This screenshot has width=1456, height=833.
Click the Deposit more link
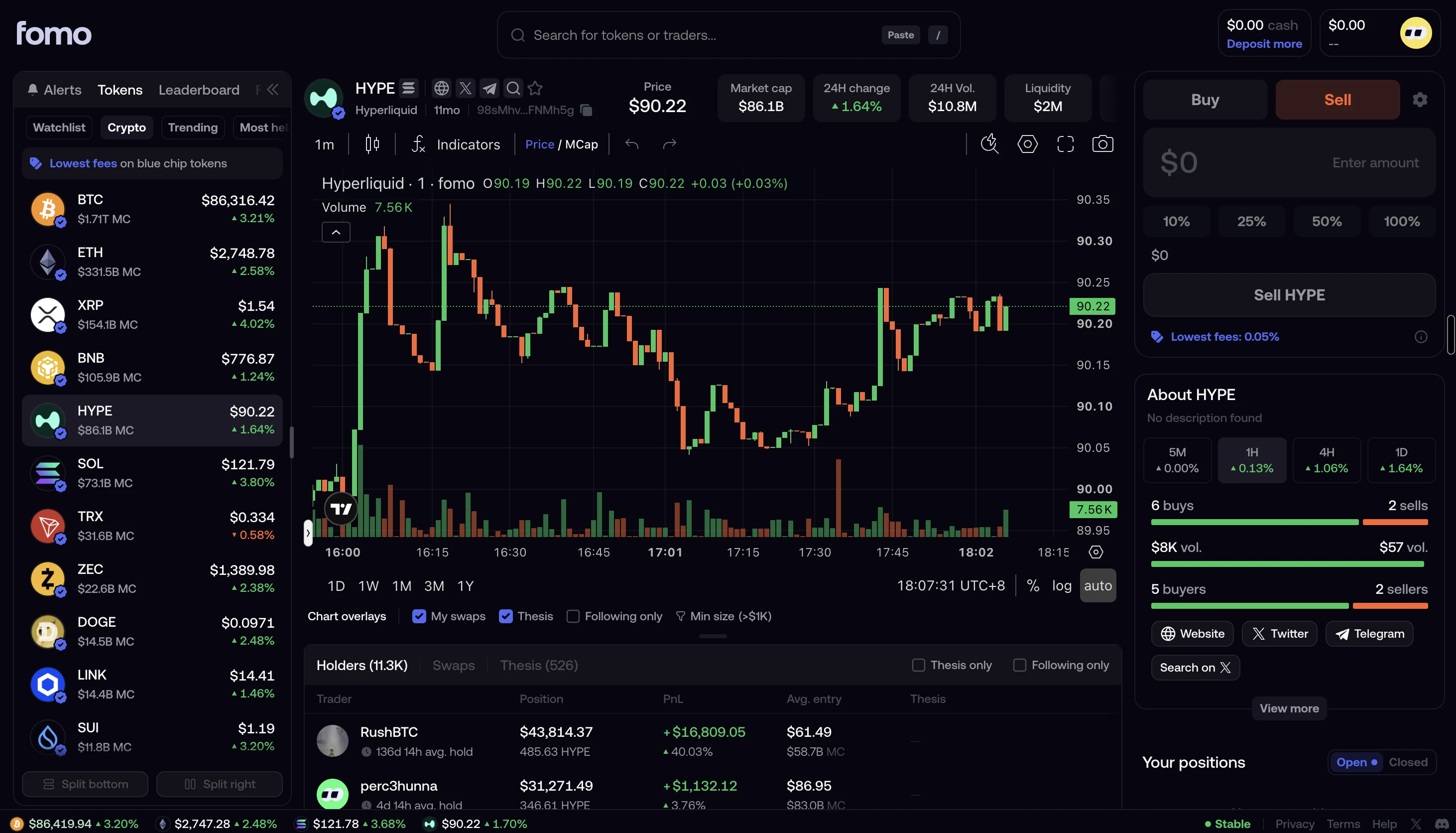click(x=1264, y=44)
